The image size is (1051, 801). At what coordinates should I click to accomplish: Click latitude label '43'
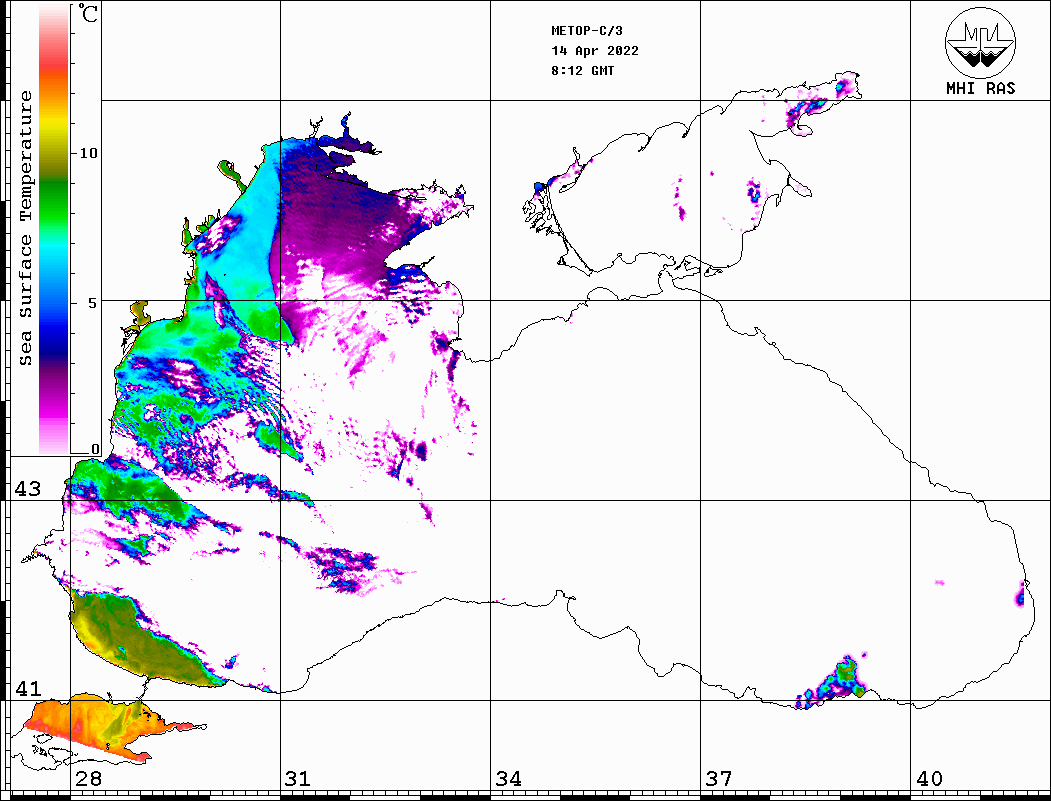click(x=28, y=489)
